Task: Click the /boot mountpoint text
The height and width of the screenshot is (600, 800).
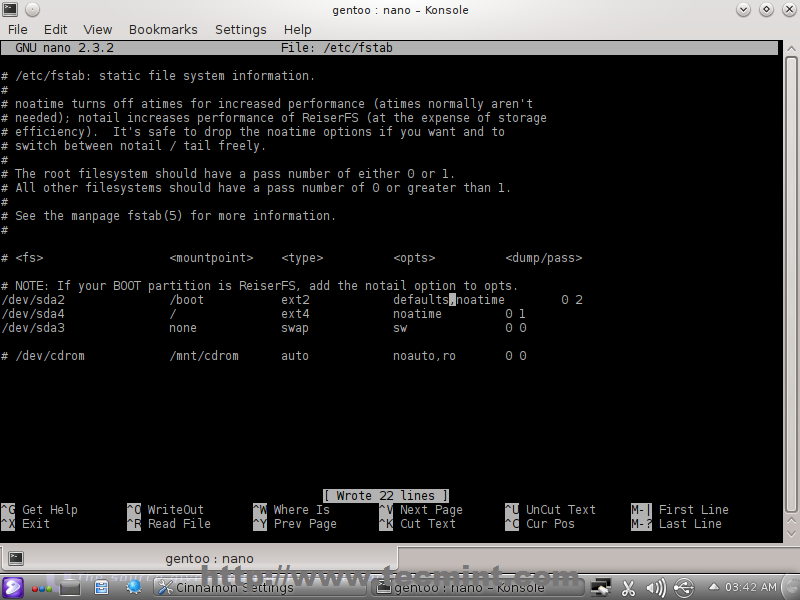Action: (187, 299)
